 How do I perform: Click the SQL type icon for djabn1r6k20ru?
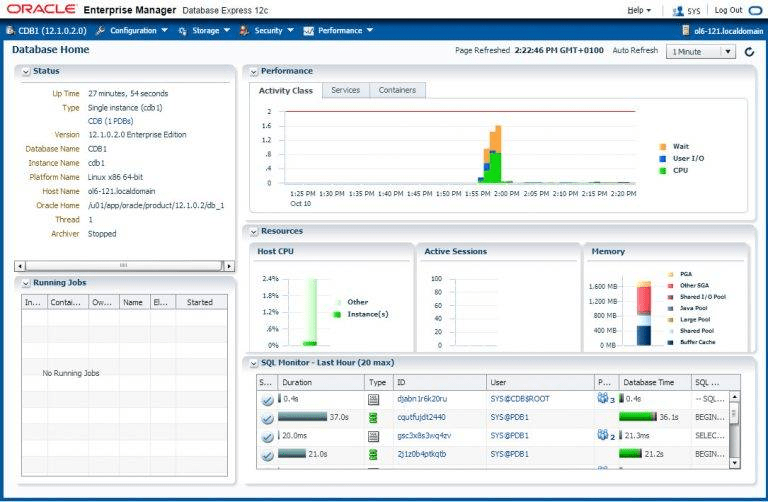coord(374,399)
